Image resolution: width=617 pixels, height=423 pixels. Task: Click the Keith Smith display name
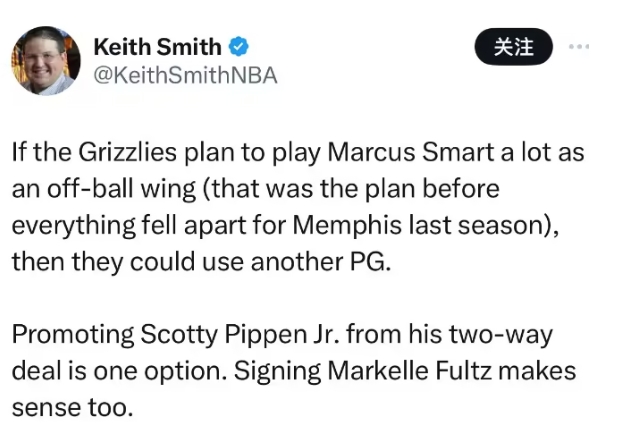[x=156, y=46]
